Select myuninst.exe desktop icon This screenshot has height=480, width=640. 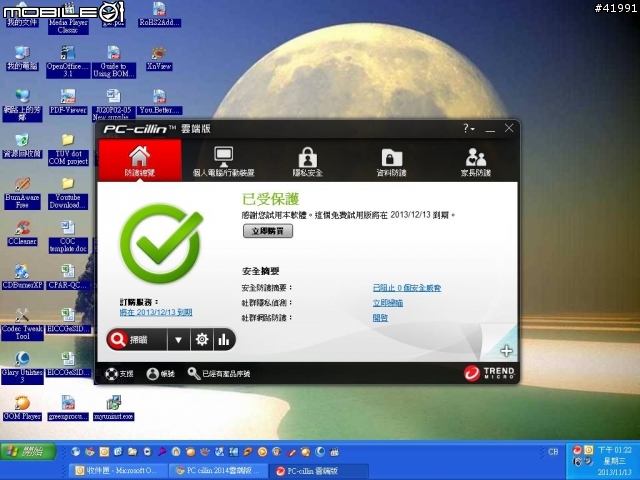tap(113, 408)
